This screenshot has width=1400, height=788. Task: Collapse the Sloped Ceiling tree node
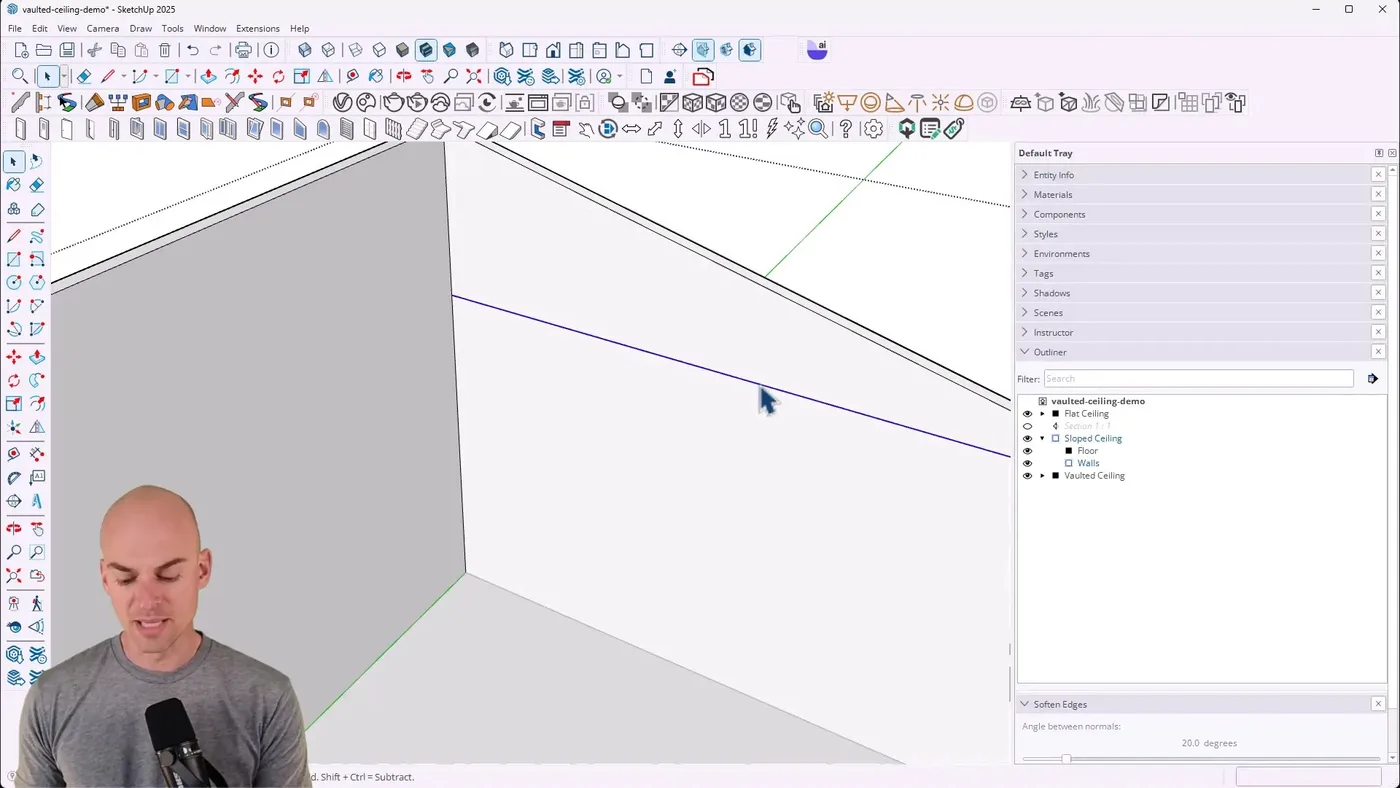1042,439
